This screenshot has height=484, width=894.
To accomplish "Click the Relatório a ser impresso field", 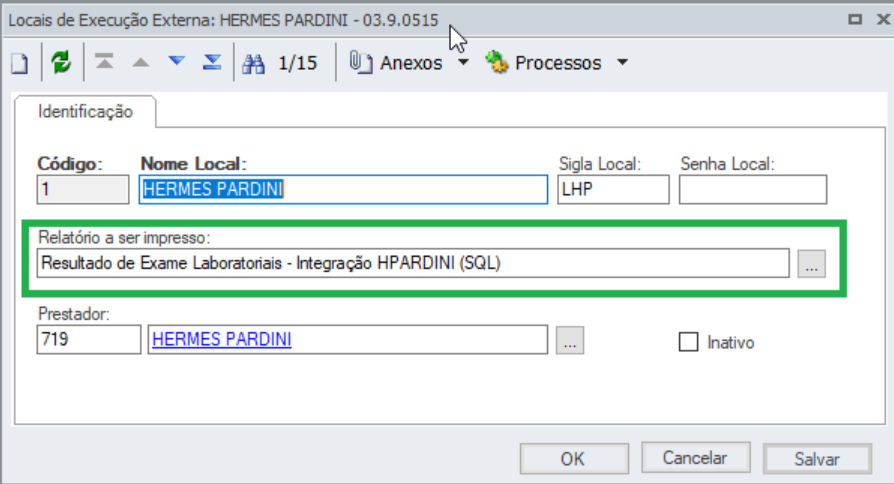I will click(413, 263).
